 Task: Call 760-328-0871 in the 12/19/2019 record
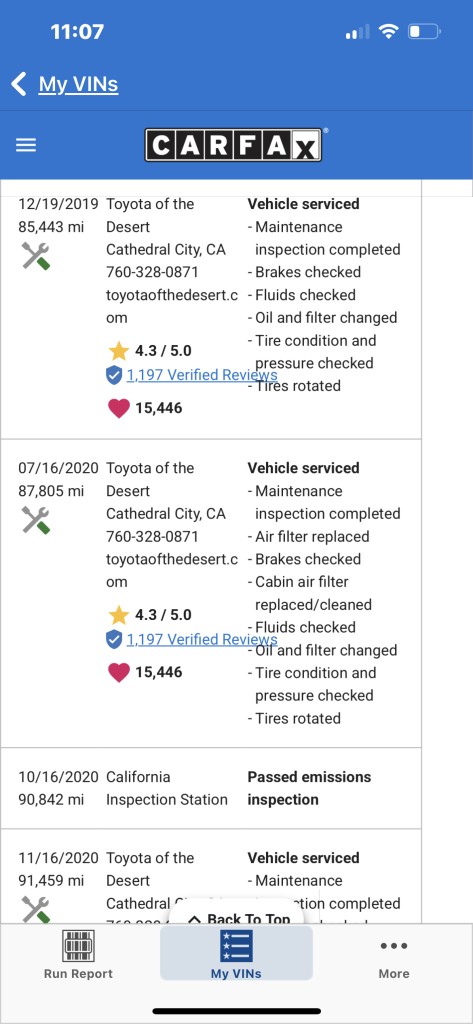tap(152, 272)
